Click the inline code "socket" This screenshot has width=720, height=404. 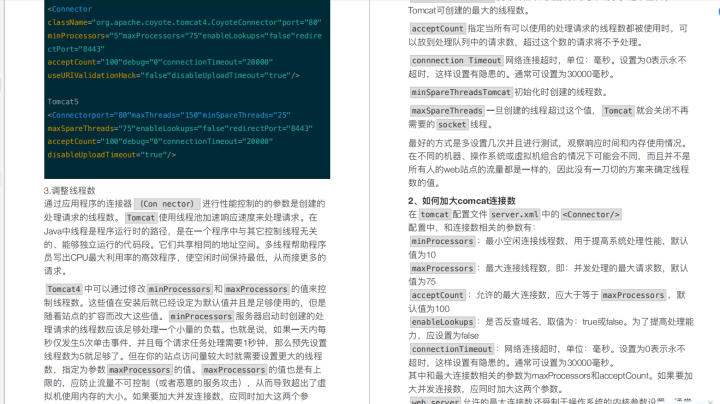[452, 124]
